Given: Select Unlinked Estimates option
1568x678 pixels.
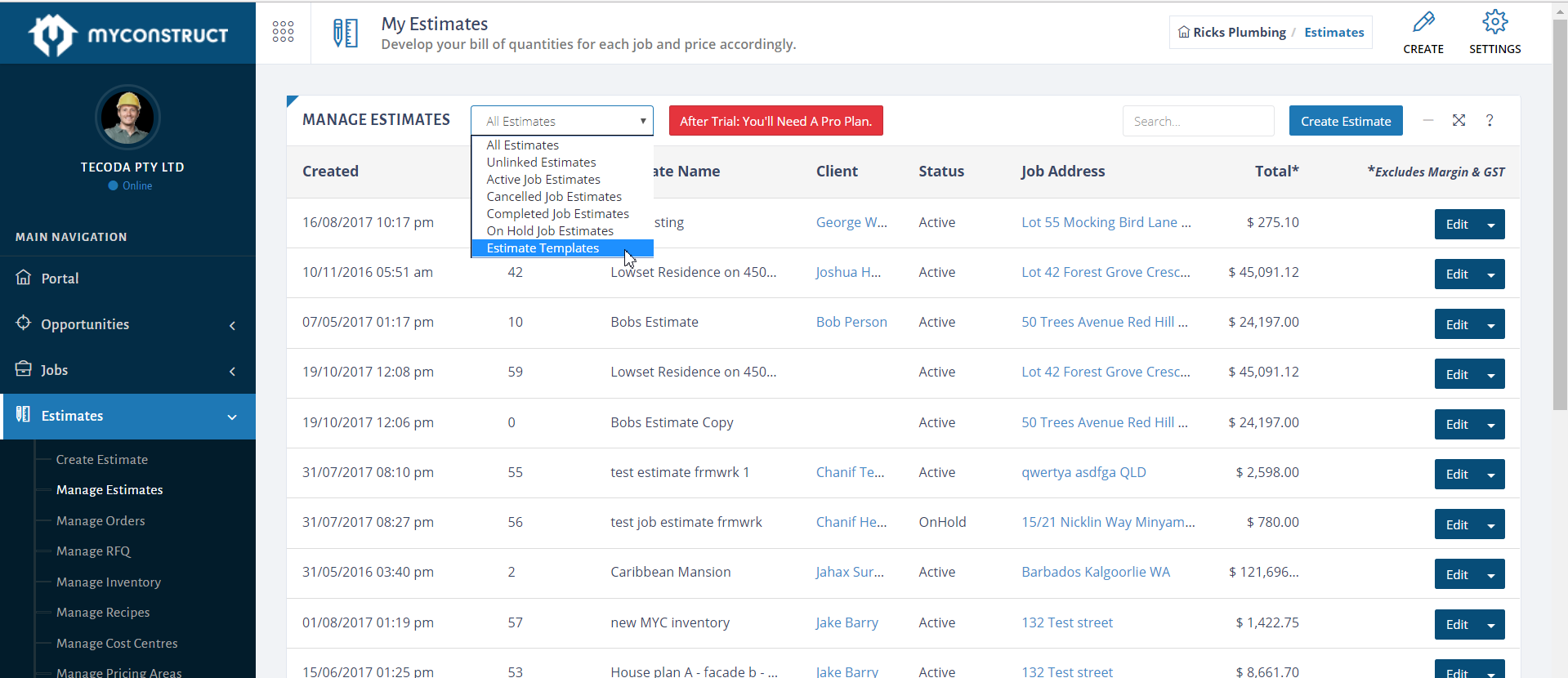Looking at the screenshot, I should point(562,162).
